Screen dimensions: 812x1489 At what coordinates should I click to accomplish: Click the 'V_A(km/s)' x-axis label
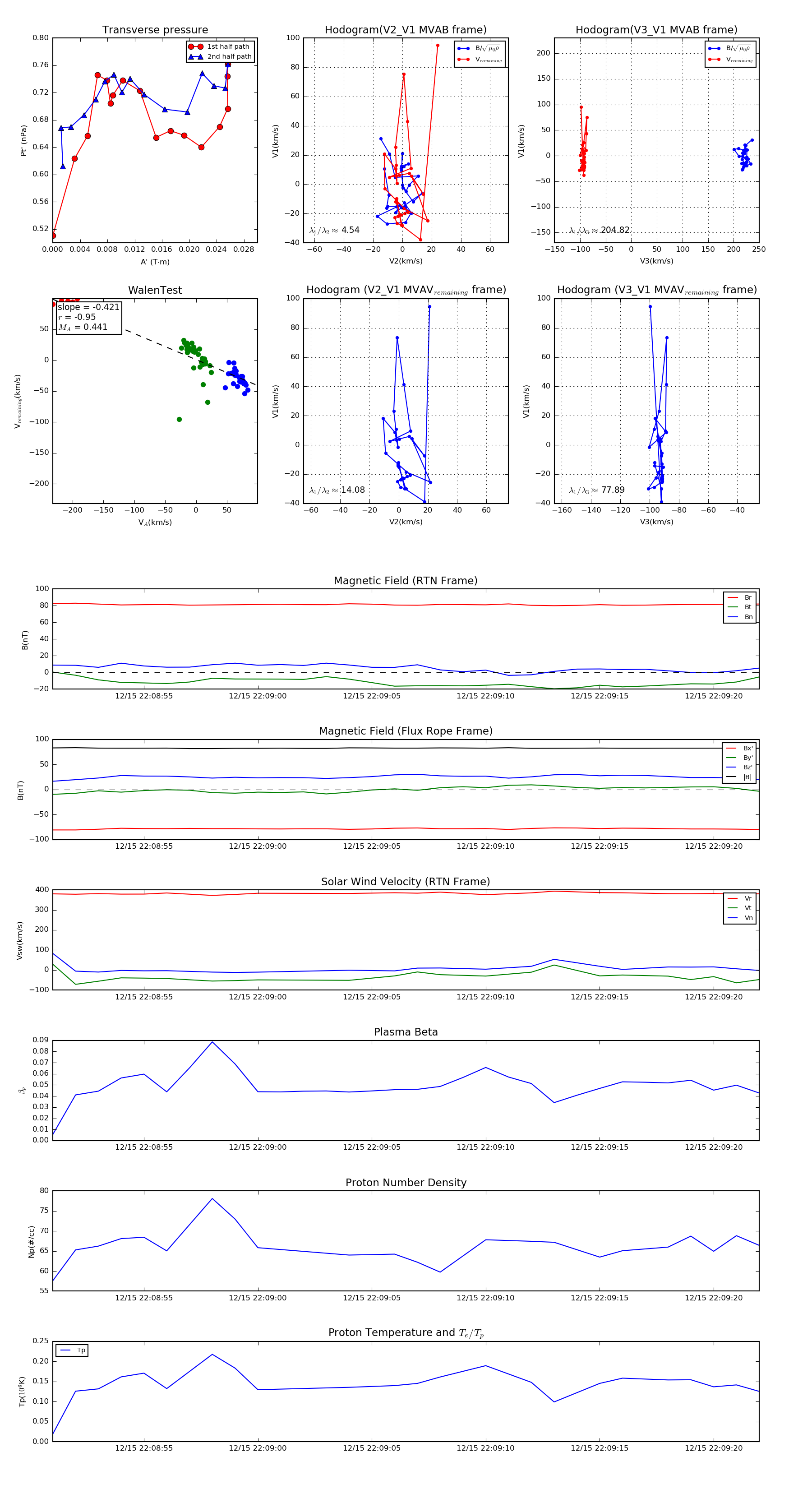click(155, 522)
